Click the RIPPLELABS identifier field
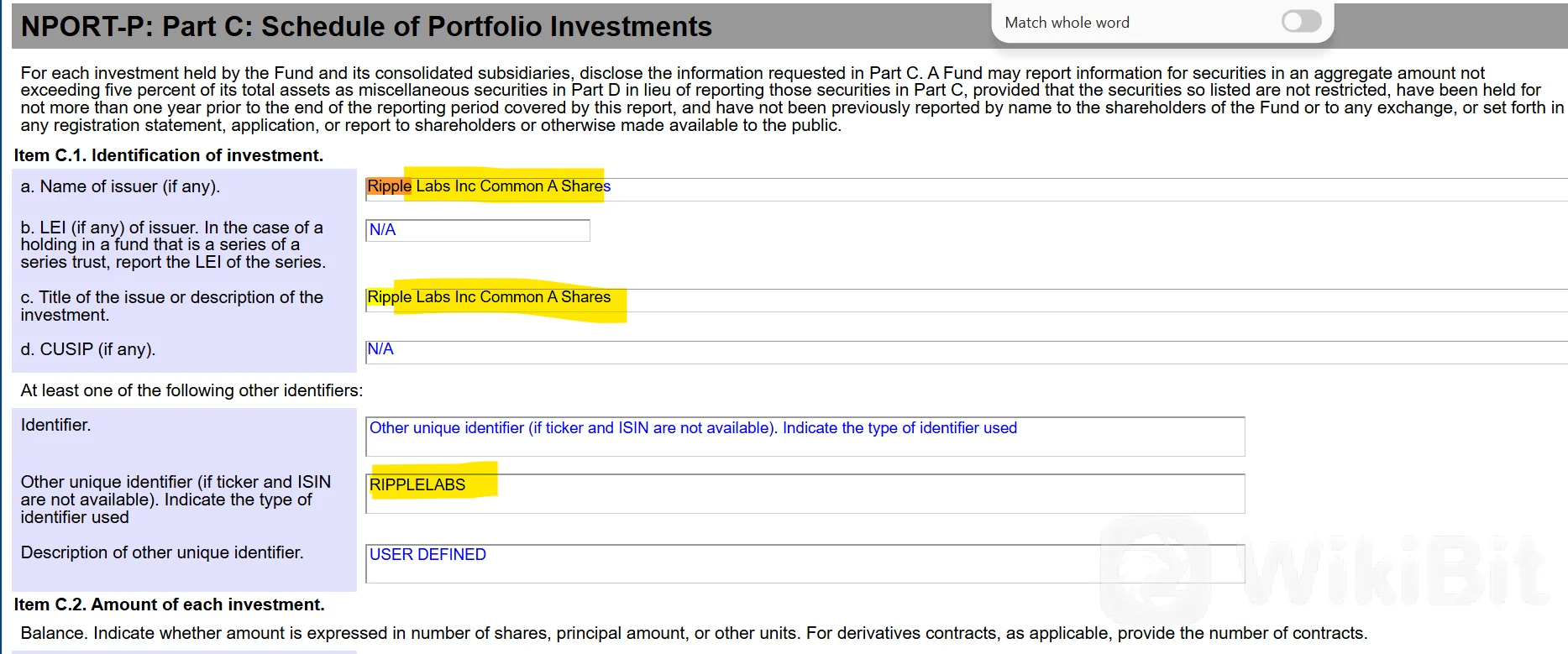The width and height of the screenshot is (1568, 654). 805,494
